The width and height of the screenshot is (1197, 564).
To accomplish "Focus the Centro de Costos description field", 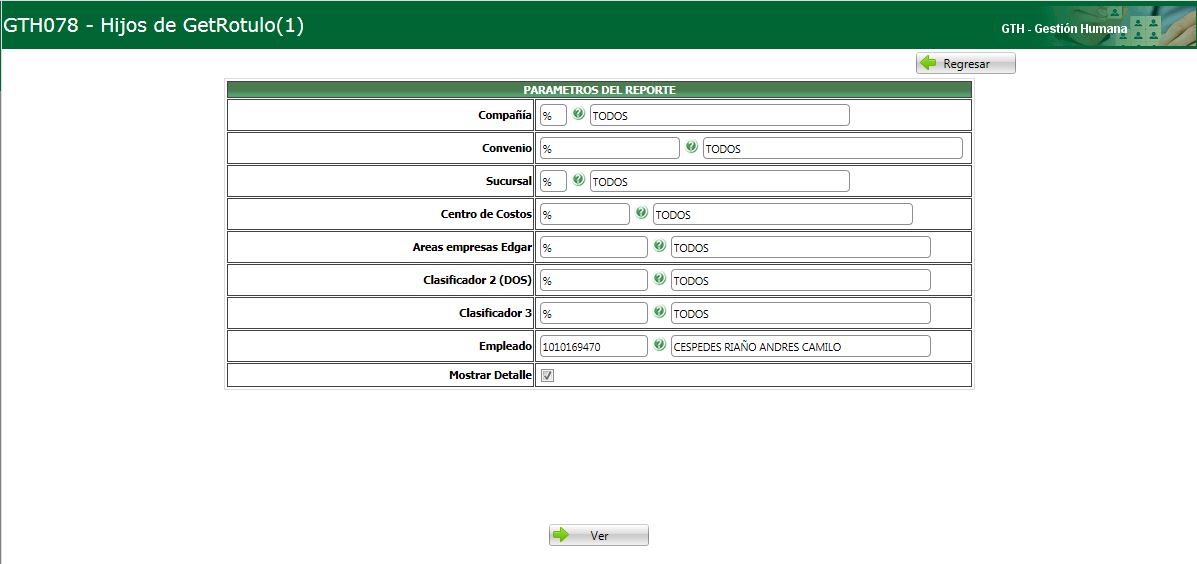I will point(782,214).
